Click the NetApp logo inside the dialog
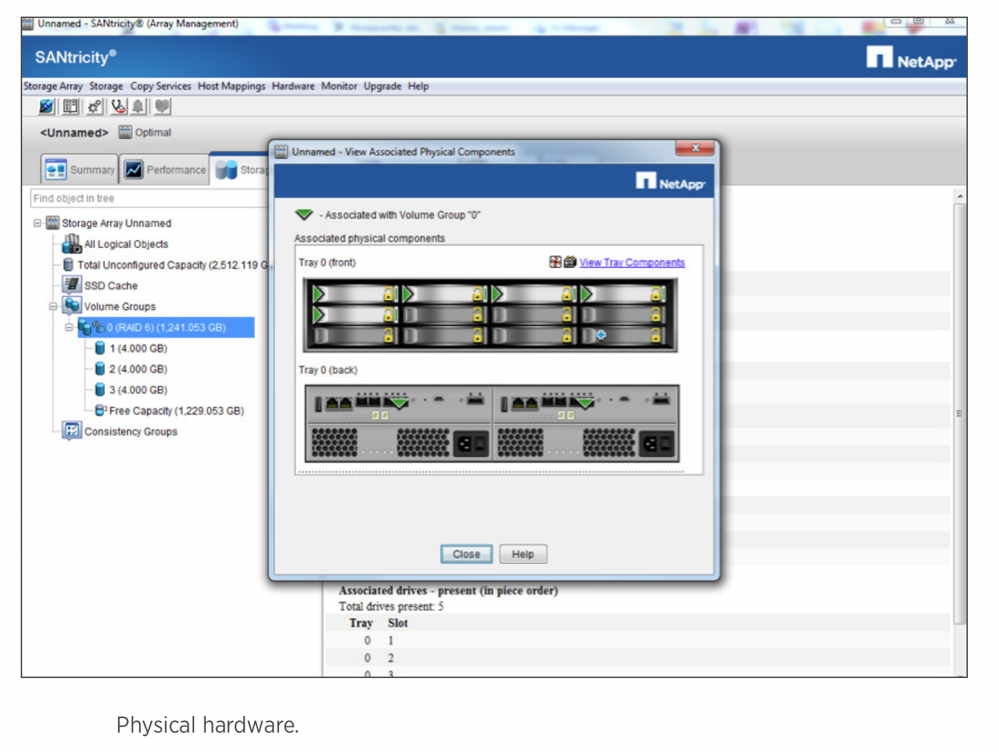The height and width of the screenshot is (752, 999). [x=670, y=182]
